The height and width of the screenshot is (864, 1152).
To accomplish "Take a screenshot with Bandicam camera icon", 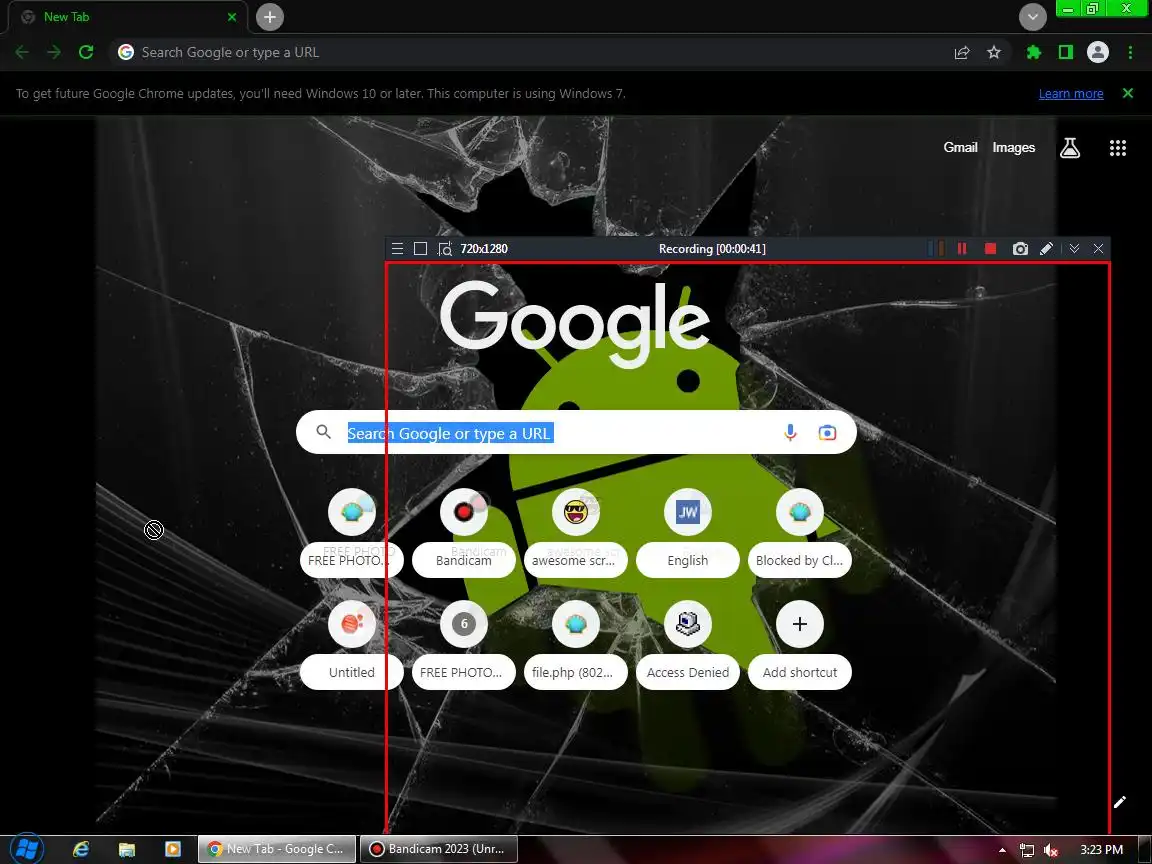I will (1020, 248).
